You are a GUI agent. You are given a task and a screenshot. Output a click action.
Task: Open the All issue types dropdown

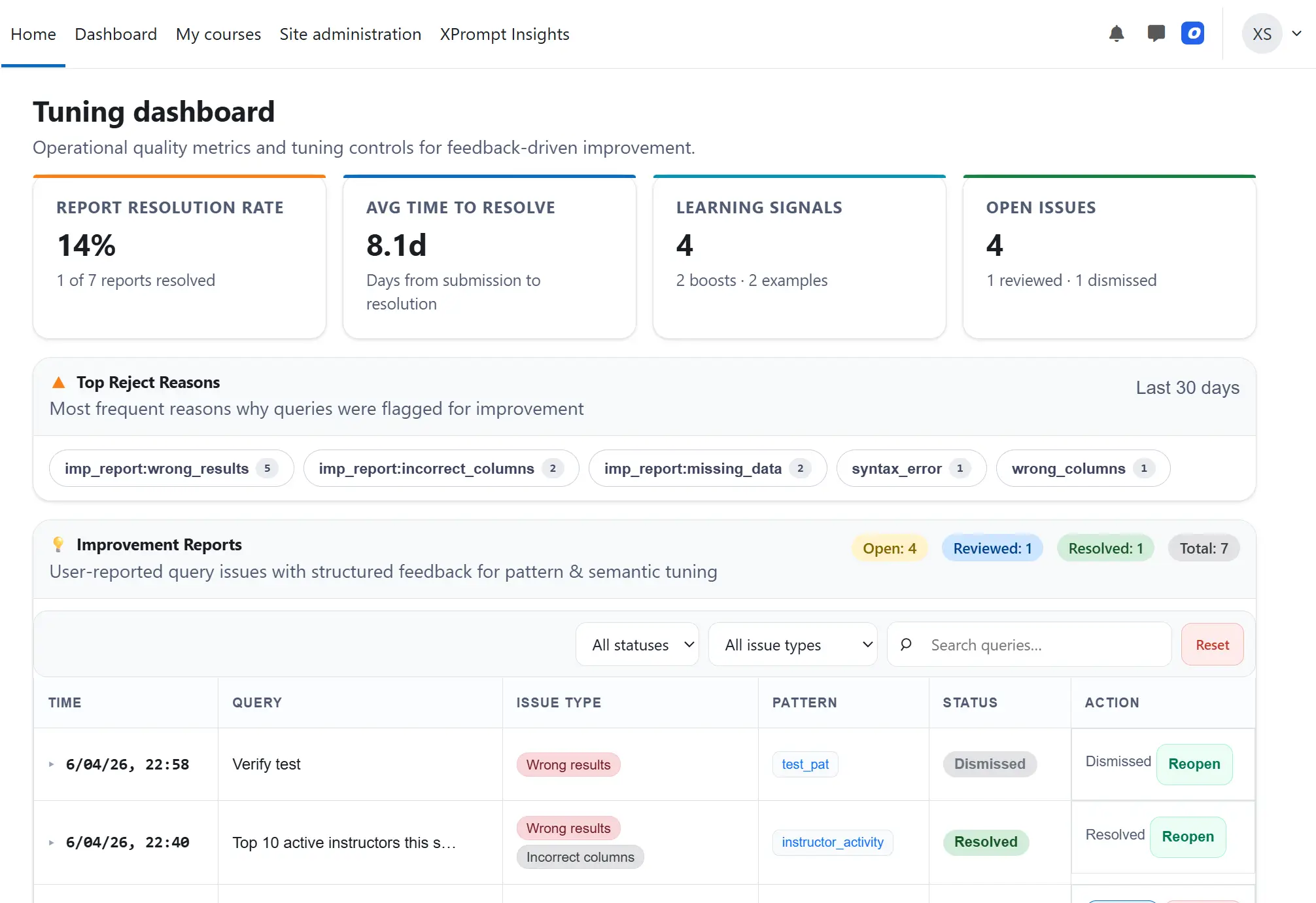[x=793, y=645]
